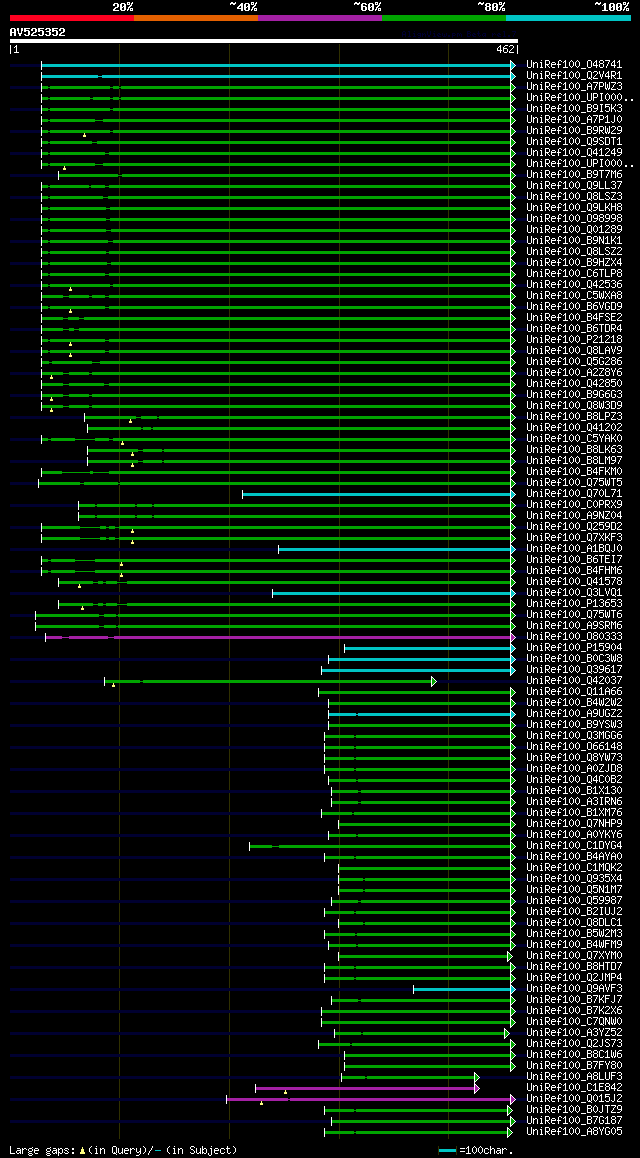Viewport: 640px width, 1158px height.
Task: Select the UniRef100_Q70L71 label
Action: coord(574,494)
